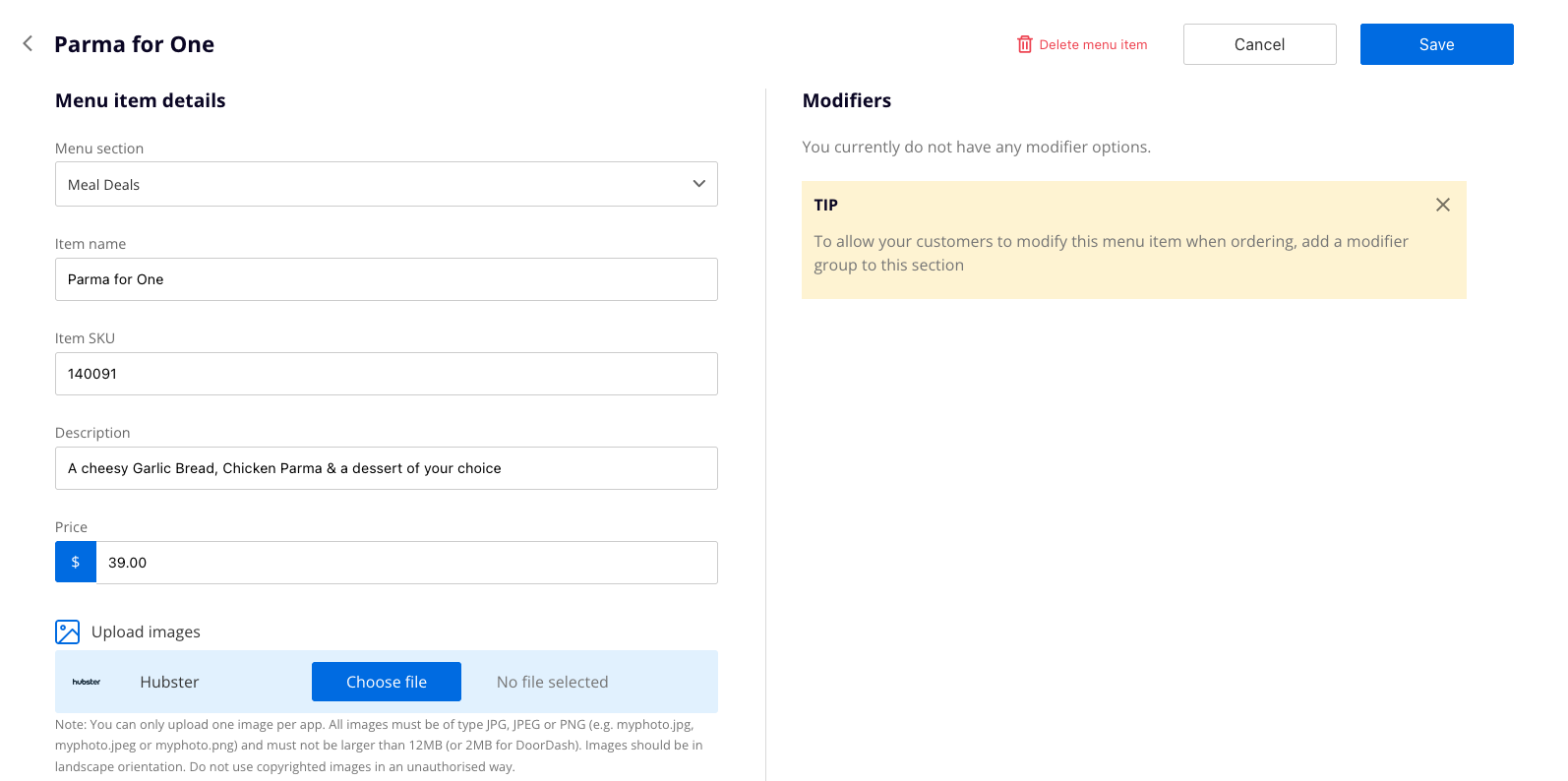The image size is (1568, 781).
Task: Choose a file for the Hubster image
Action: point(386,682)
